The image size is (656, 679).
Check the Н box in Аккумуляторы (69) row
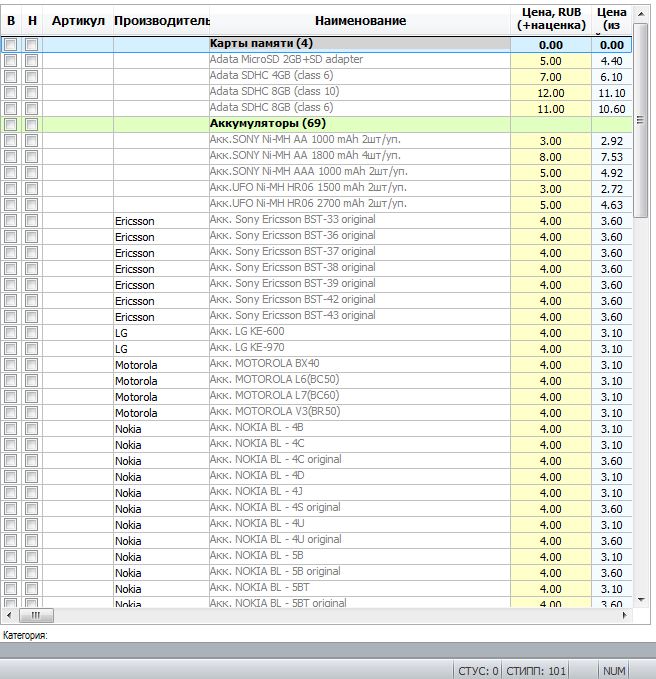(32, 125)
